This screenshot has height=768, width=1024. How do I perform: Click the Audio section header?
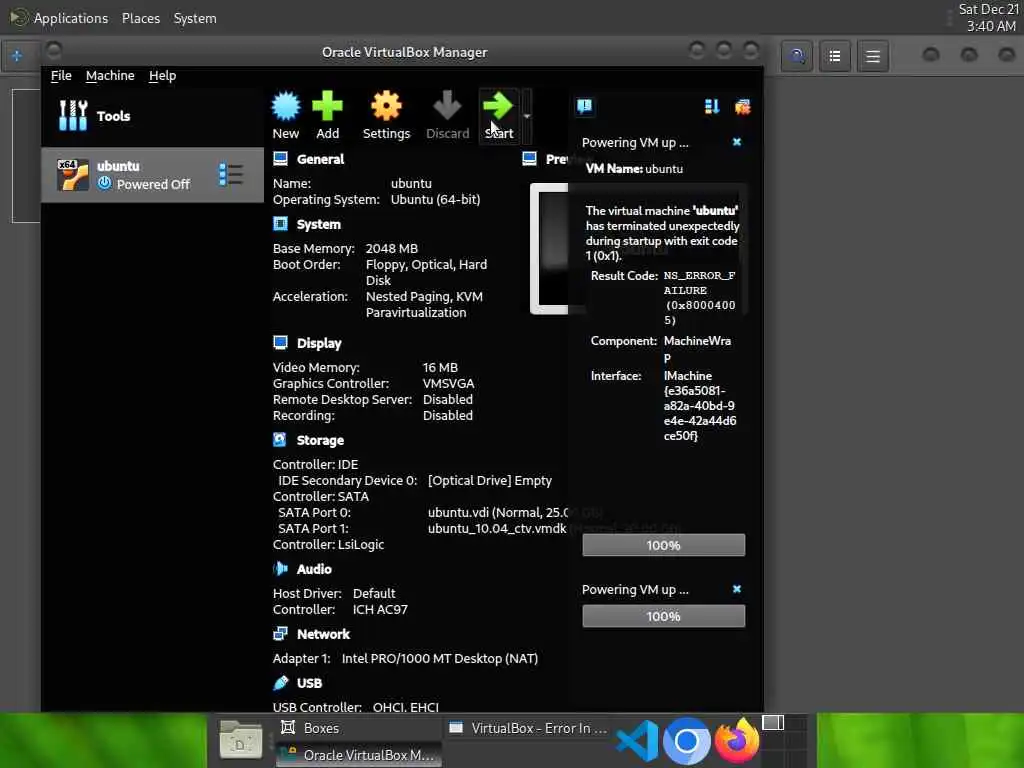click(313, 569)
